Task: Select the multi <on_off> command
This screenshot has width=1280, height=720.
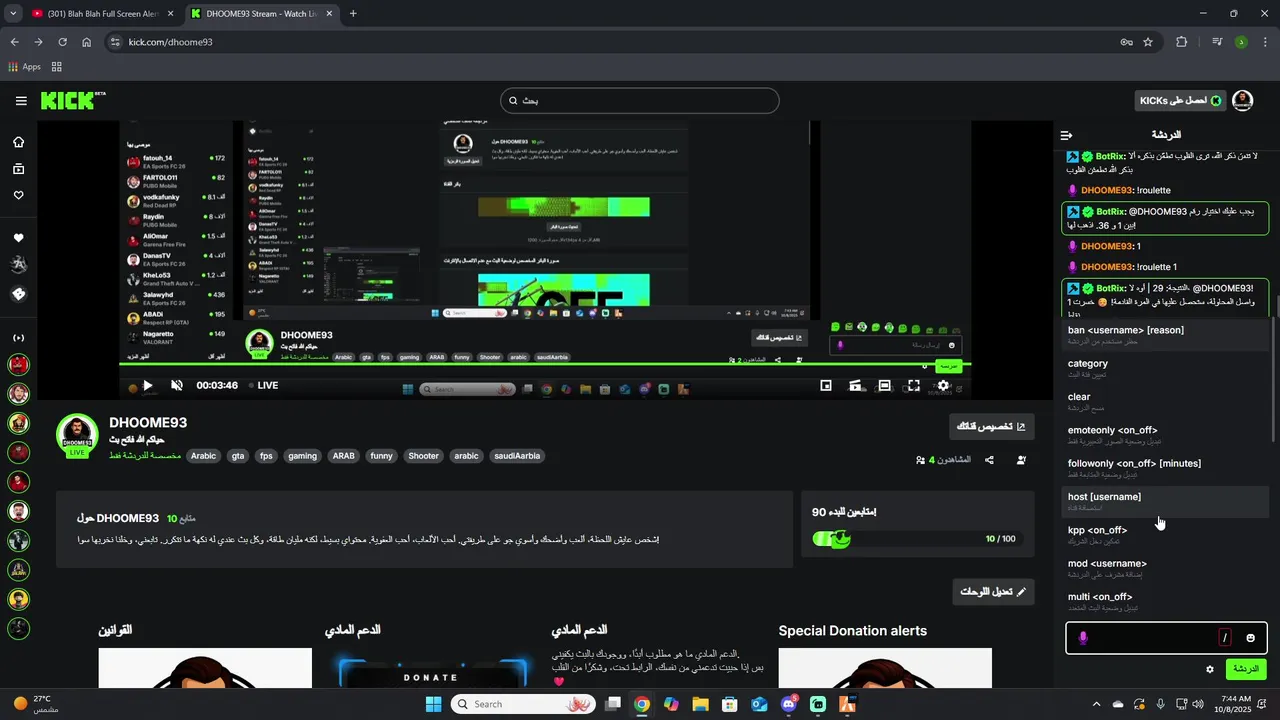Action: coord(1164,601)
